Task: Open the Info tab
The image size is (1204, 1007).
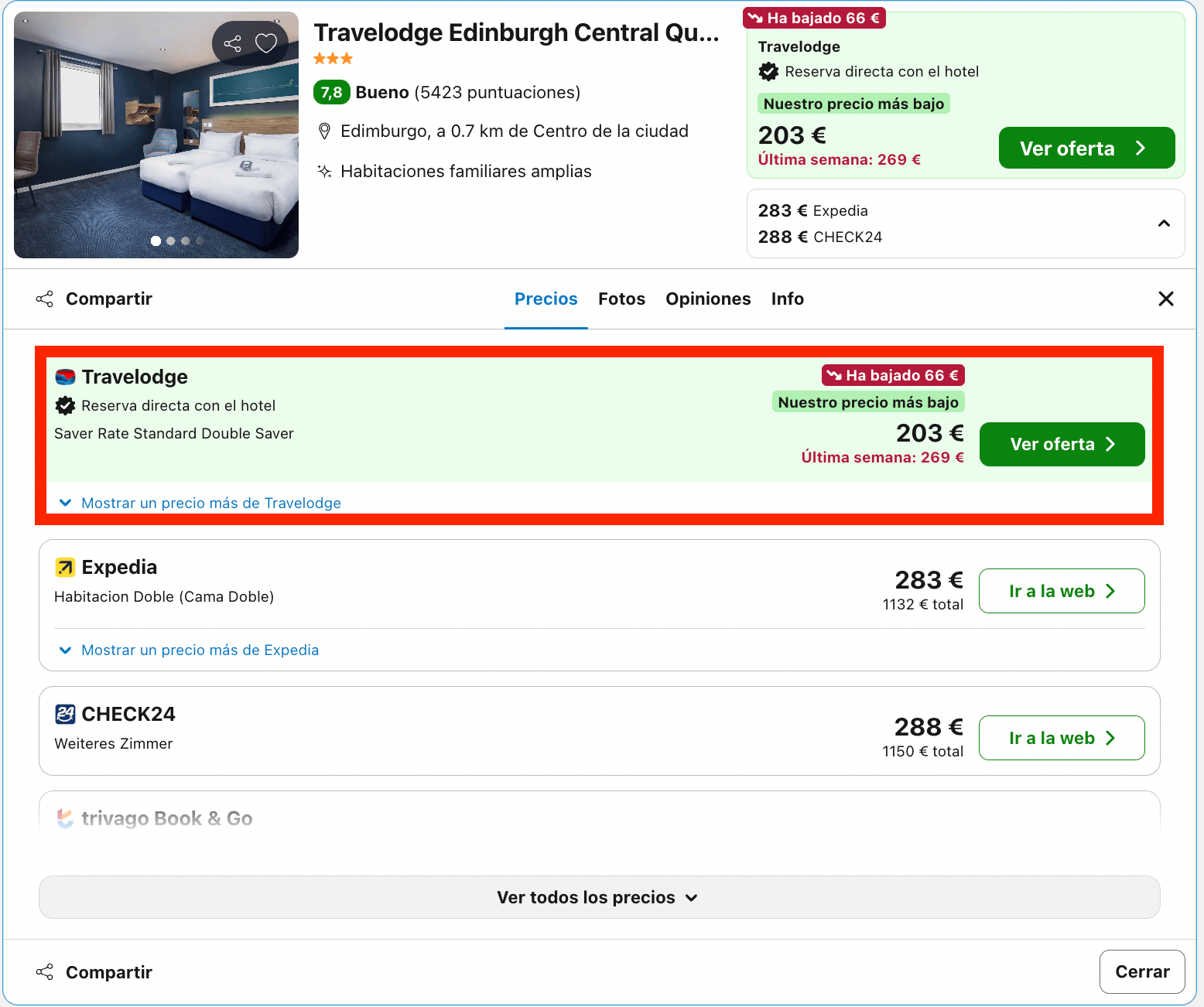Action: pos(788,299)
